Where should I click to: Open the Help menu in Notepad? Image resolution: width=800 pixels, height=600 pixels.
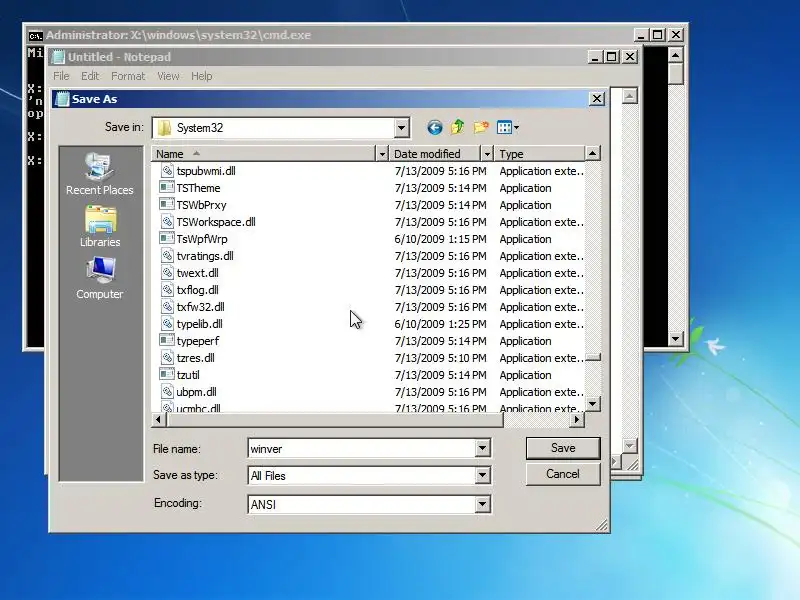202,76
